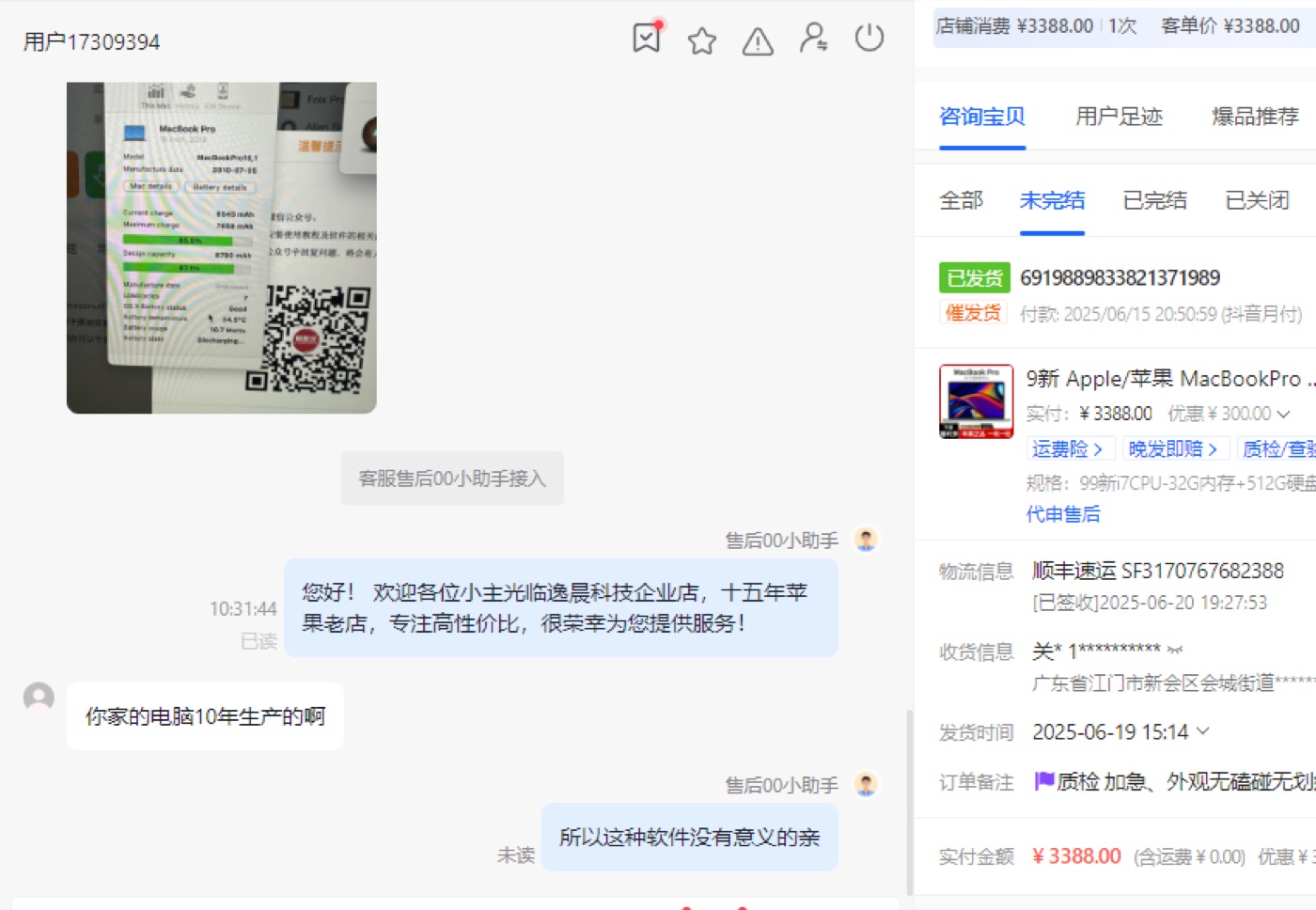The width and height of the screenshot is (1316, 910).
Task: Filter orders by 已关闭
Action: [x=1257, y=200]
